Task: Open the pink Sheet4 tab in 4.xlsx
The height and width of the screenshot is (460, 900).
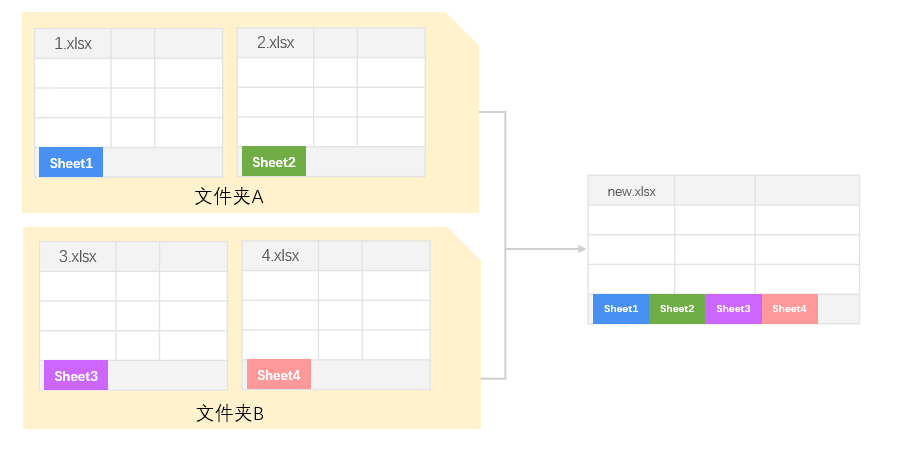Action: tap(279, 375)
